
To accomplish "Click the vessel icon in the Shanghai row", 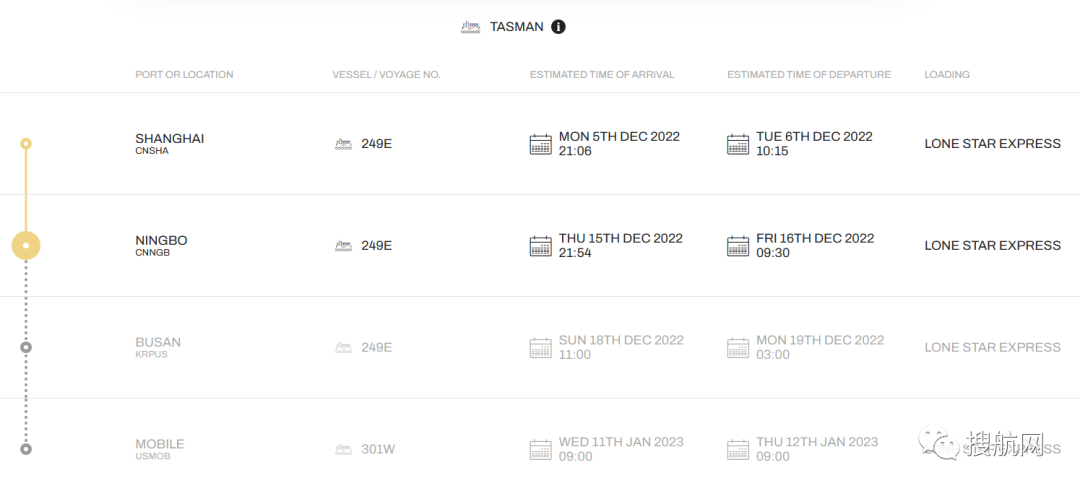I will point(343,144).
